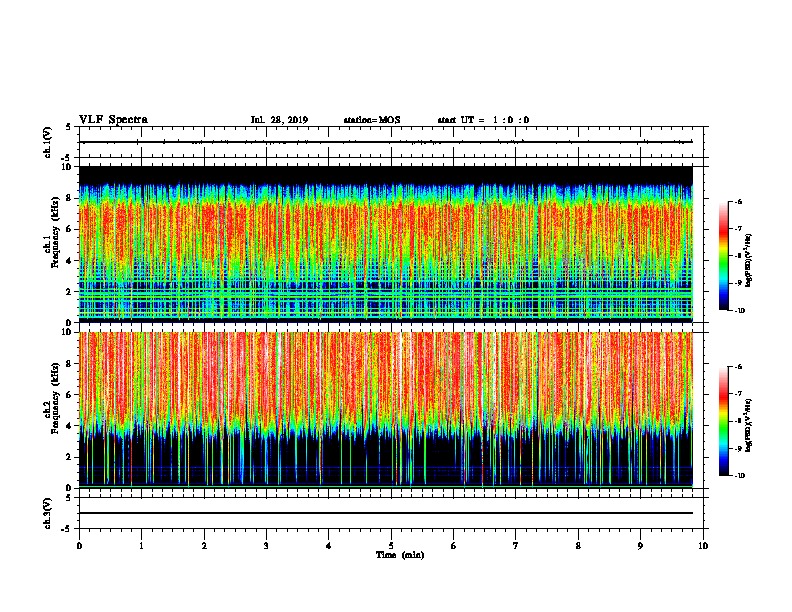Click the "-9" label on ch.2 colorbar

(x=738, y=448)
